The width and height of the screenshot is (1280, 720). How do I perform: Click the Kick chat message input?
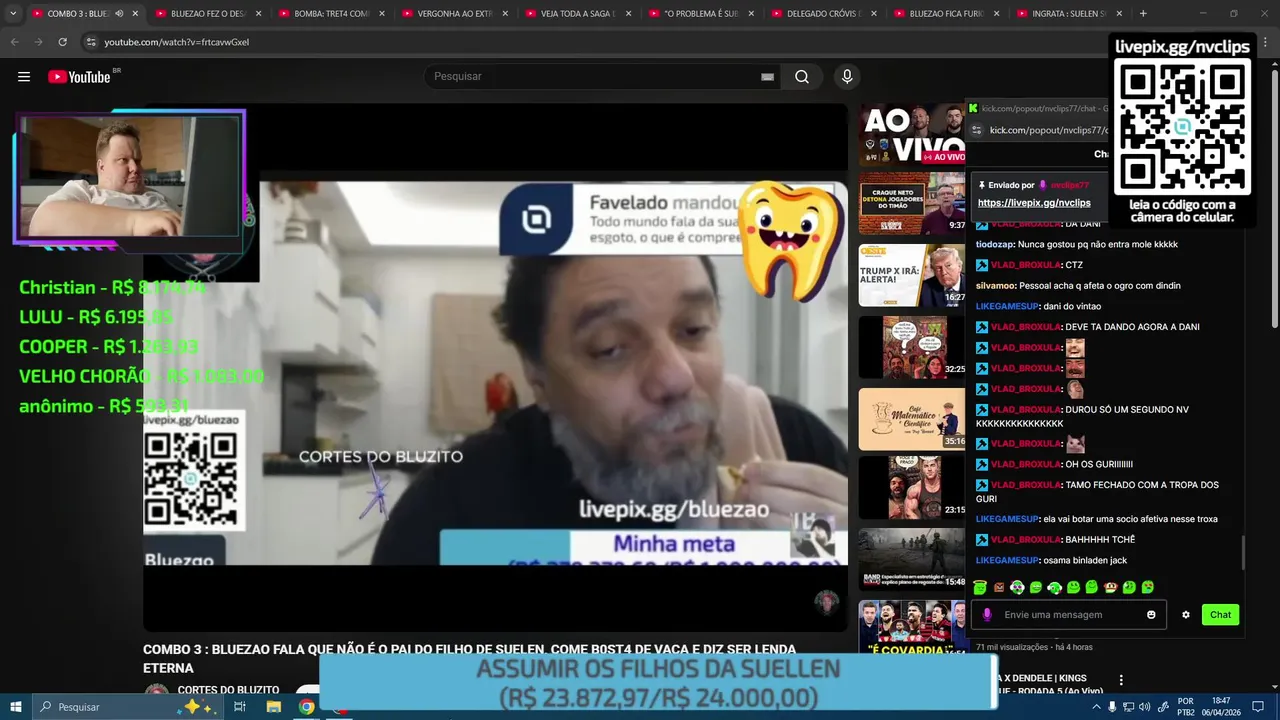1067,615
